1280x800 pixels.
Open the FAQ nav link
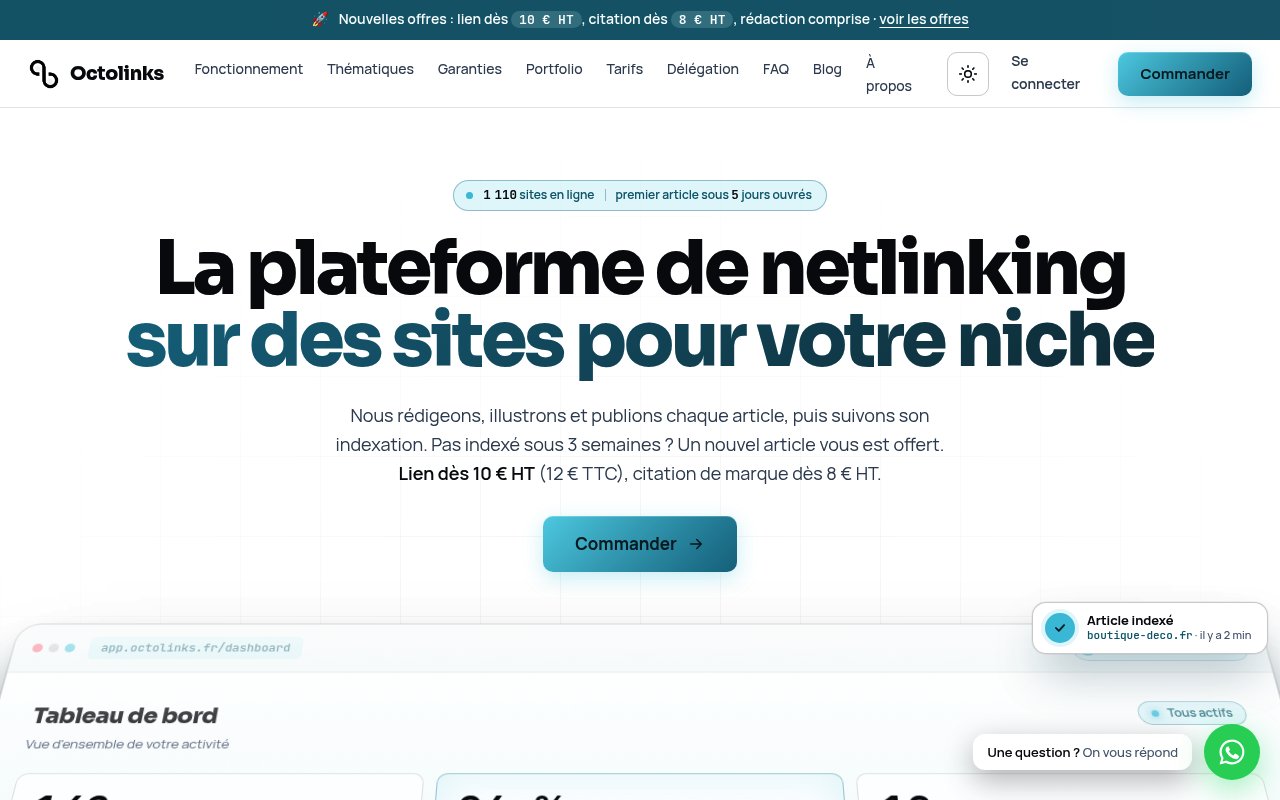pyautogui.click(x=776, y=69)
